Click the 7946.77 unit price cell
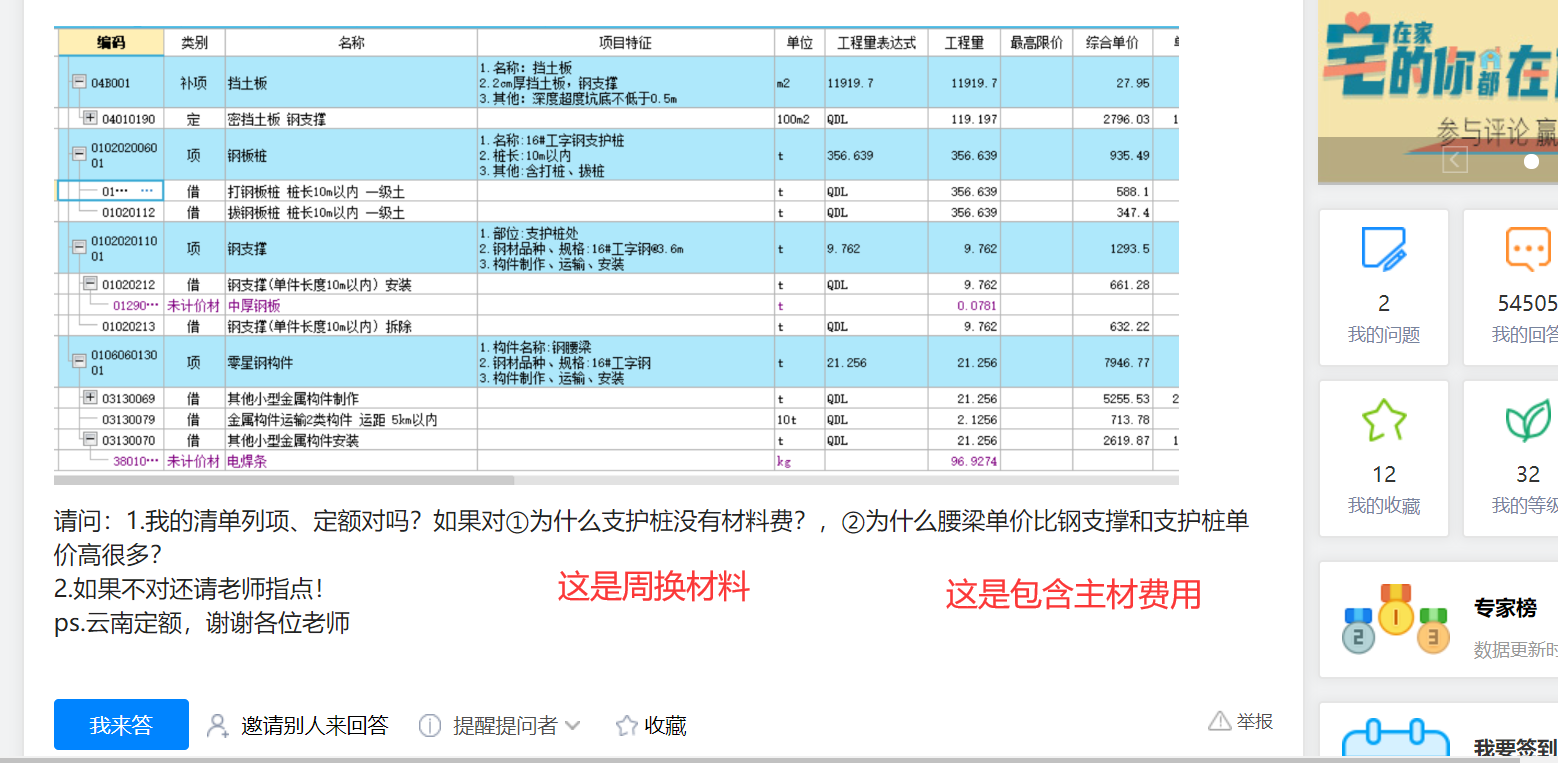 [x=1112, y=362]
